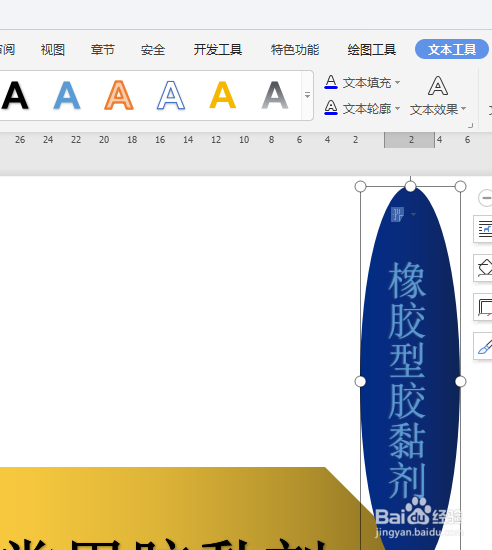Switch to the 特色功能 tab
This screenshot has width=492, height=550.
295,50
